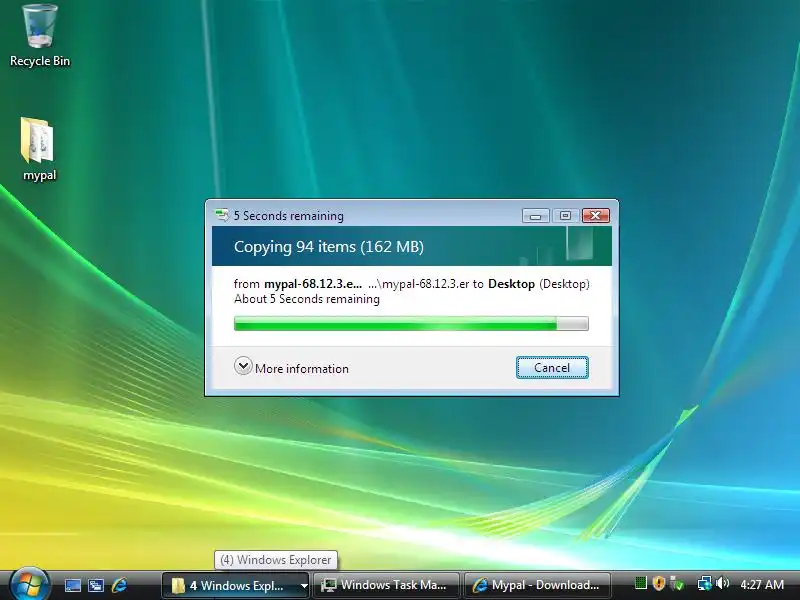Select the mypal folder on the desktop
Screen dimensions: 800x600
(39, 149)
